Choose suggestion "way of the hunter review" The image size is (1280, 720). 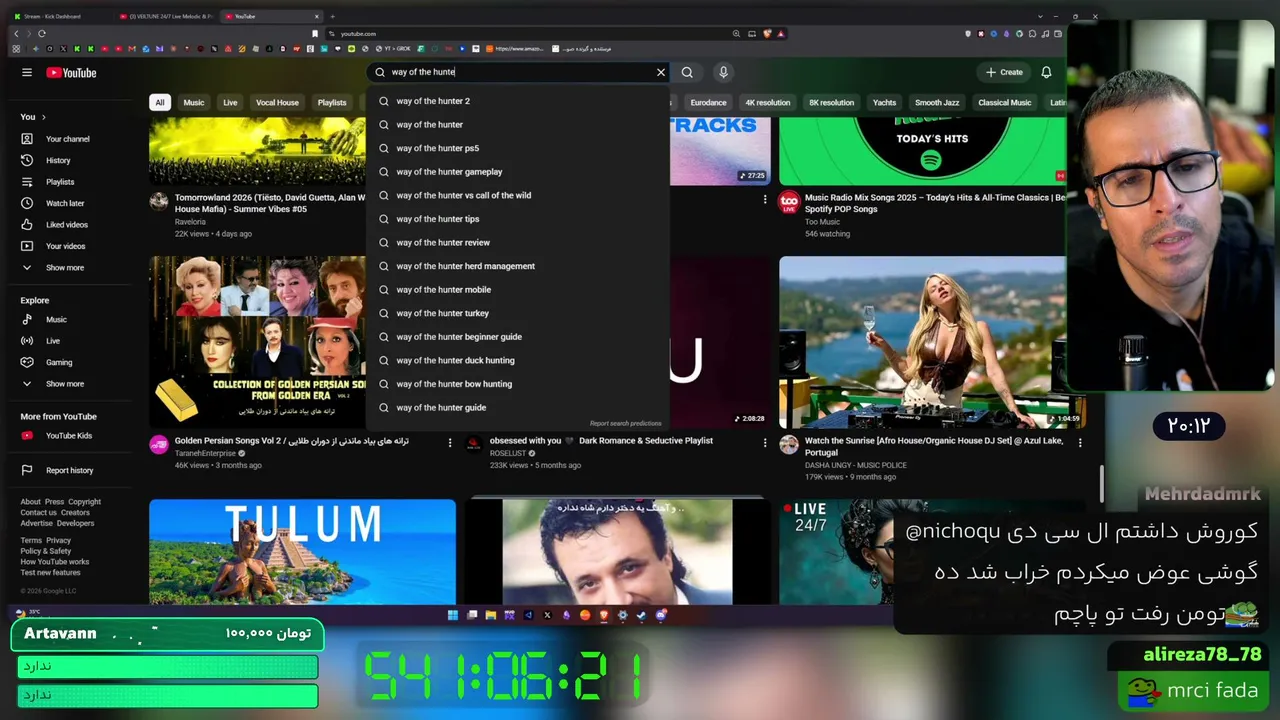point(518,242)
